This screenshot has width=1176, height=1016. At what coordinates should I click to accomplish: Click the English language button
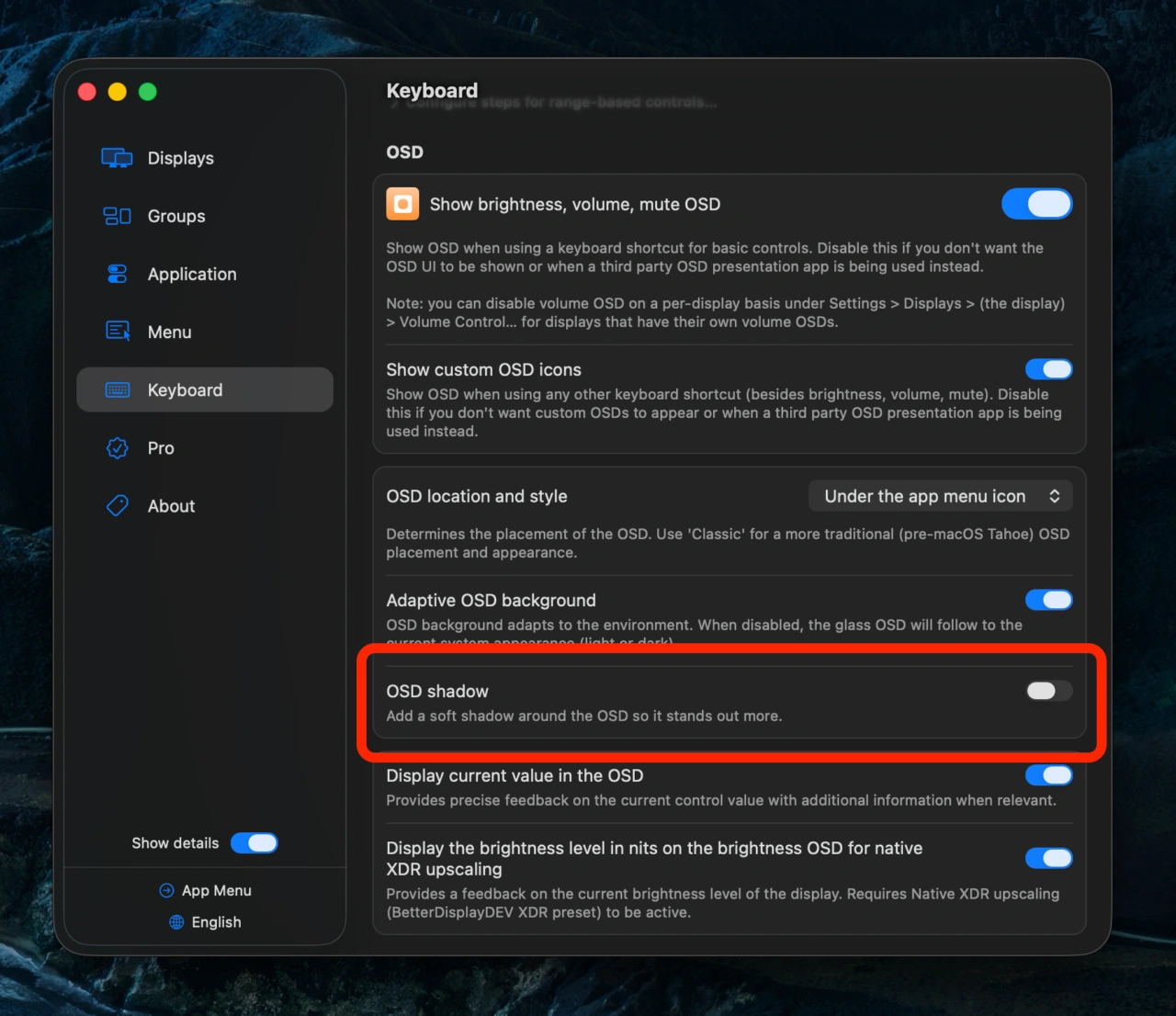(x=216, y=922)
